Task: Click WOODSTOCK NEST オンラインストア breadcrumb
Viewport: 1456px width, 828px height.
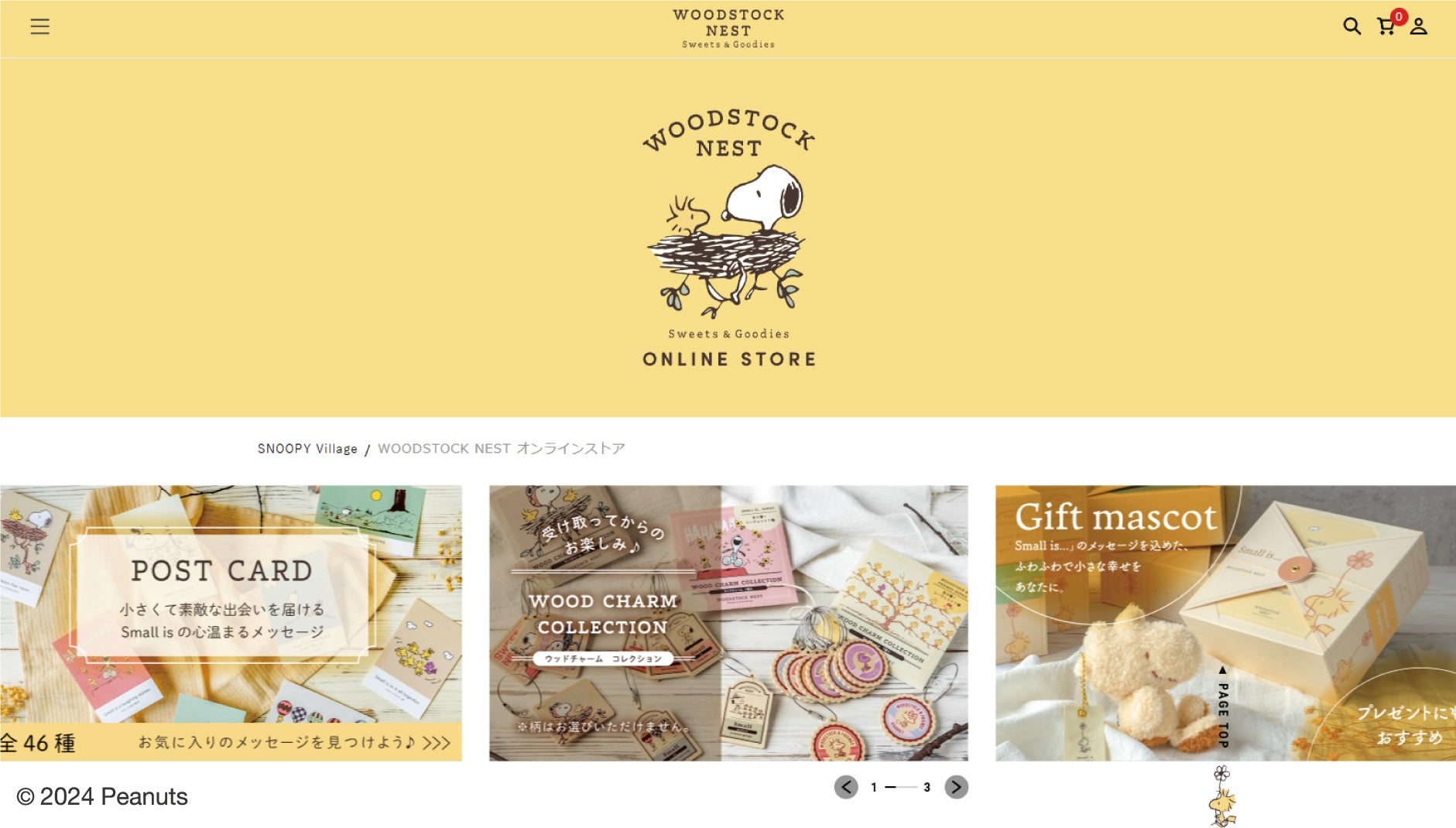Action: click(x=501, y=449)
